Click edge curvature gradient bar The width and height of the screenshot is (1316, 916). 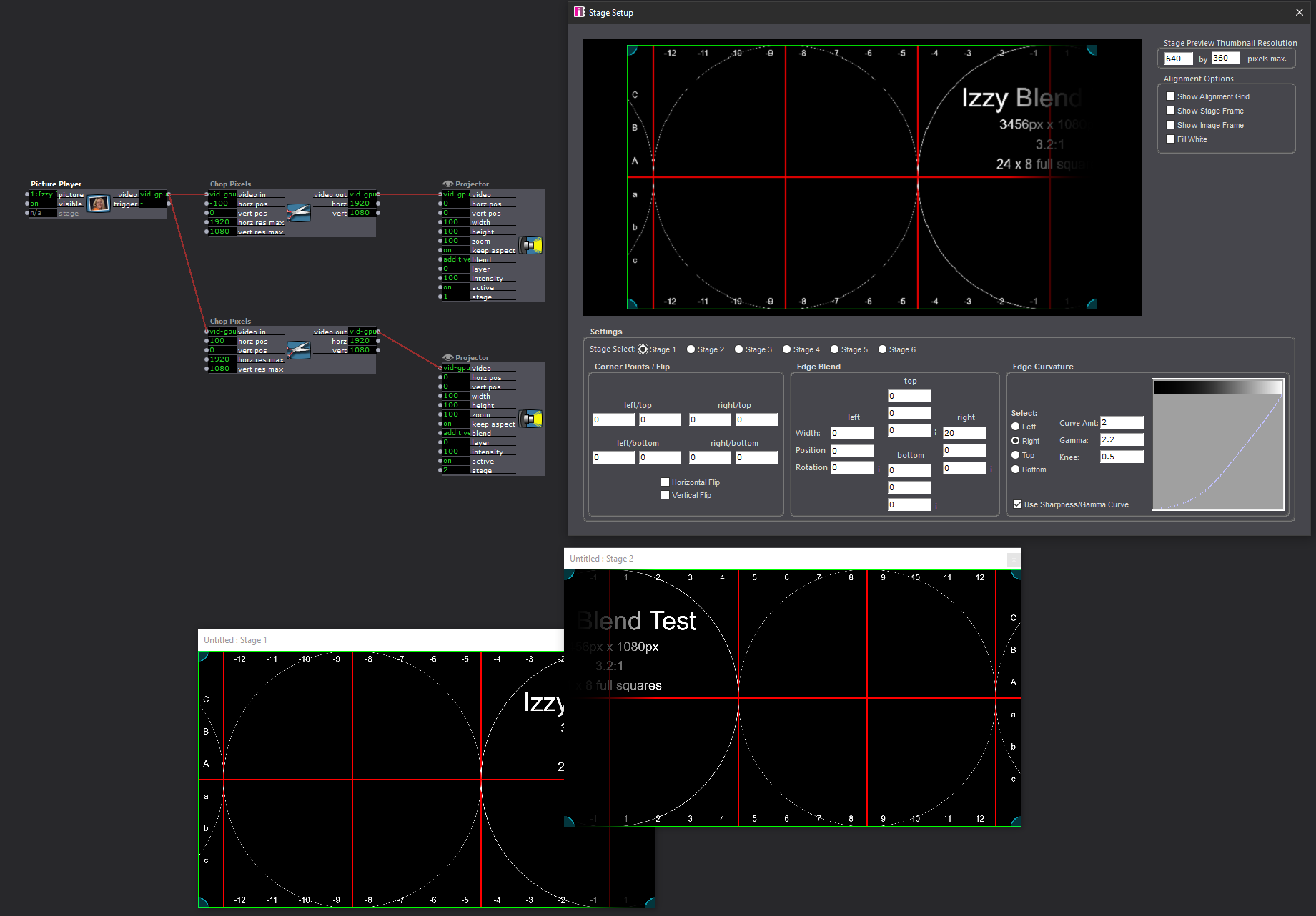coord(1217,387)
